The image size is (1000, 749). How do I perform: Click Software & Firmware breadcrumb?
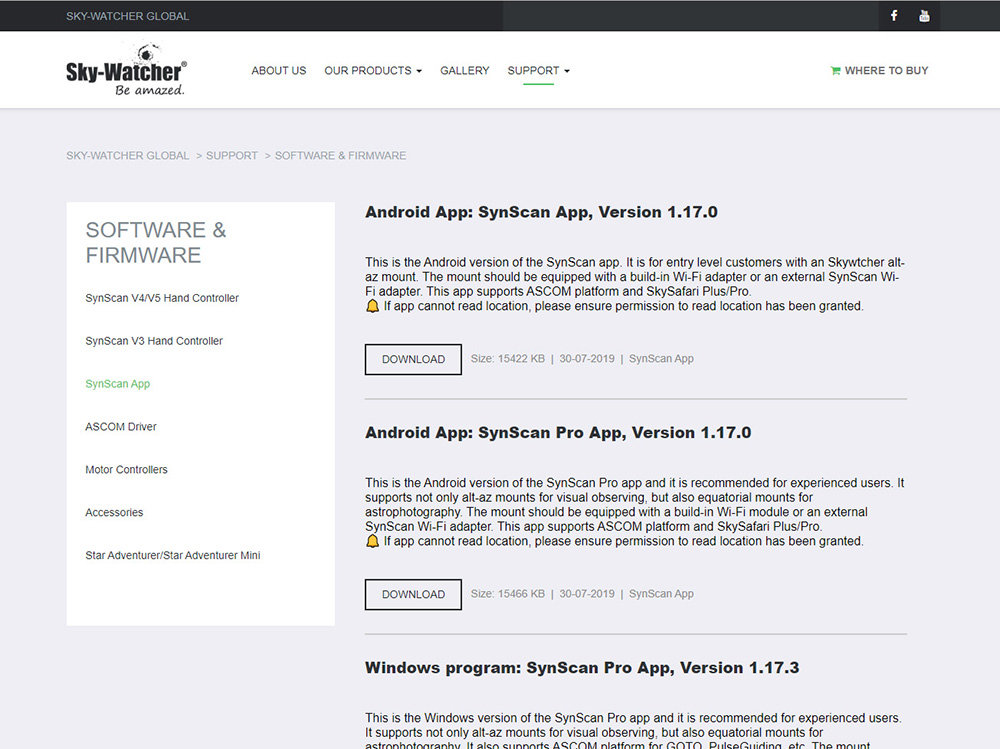341,156
